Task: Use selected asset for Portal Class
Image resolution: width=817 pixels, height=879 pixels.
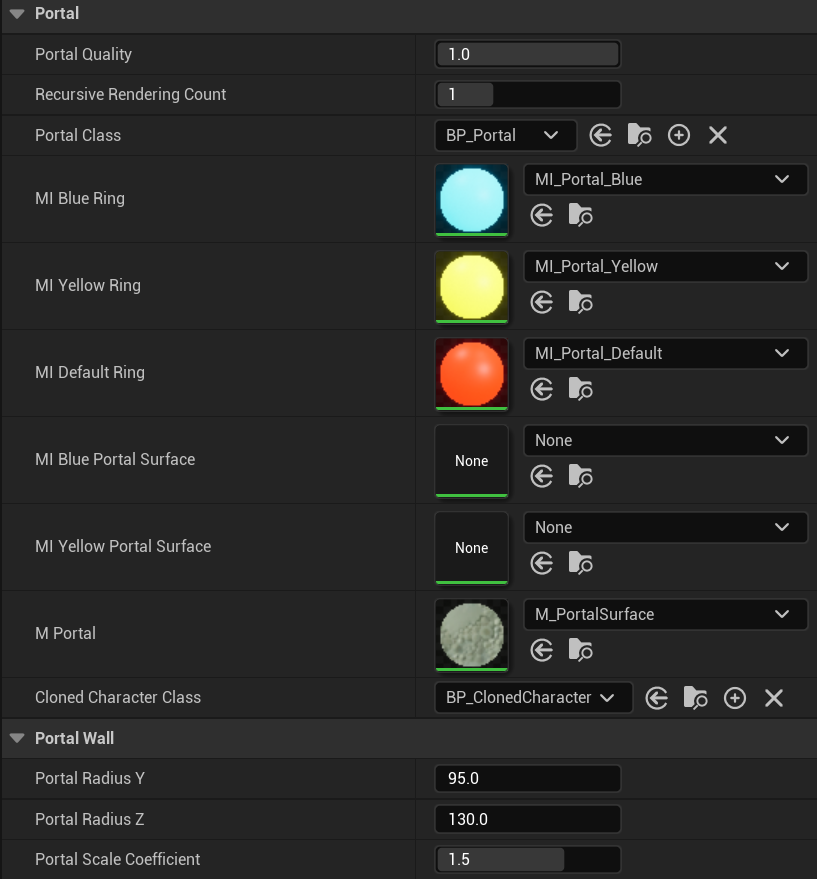Action: click(x=601, y=136)
